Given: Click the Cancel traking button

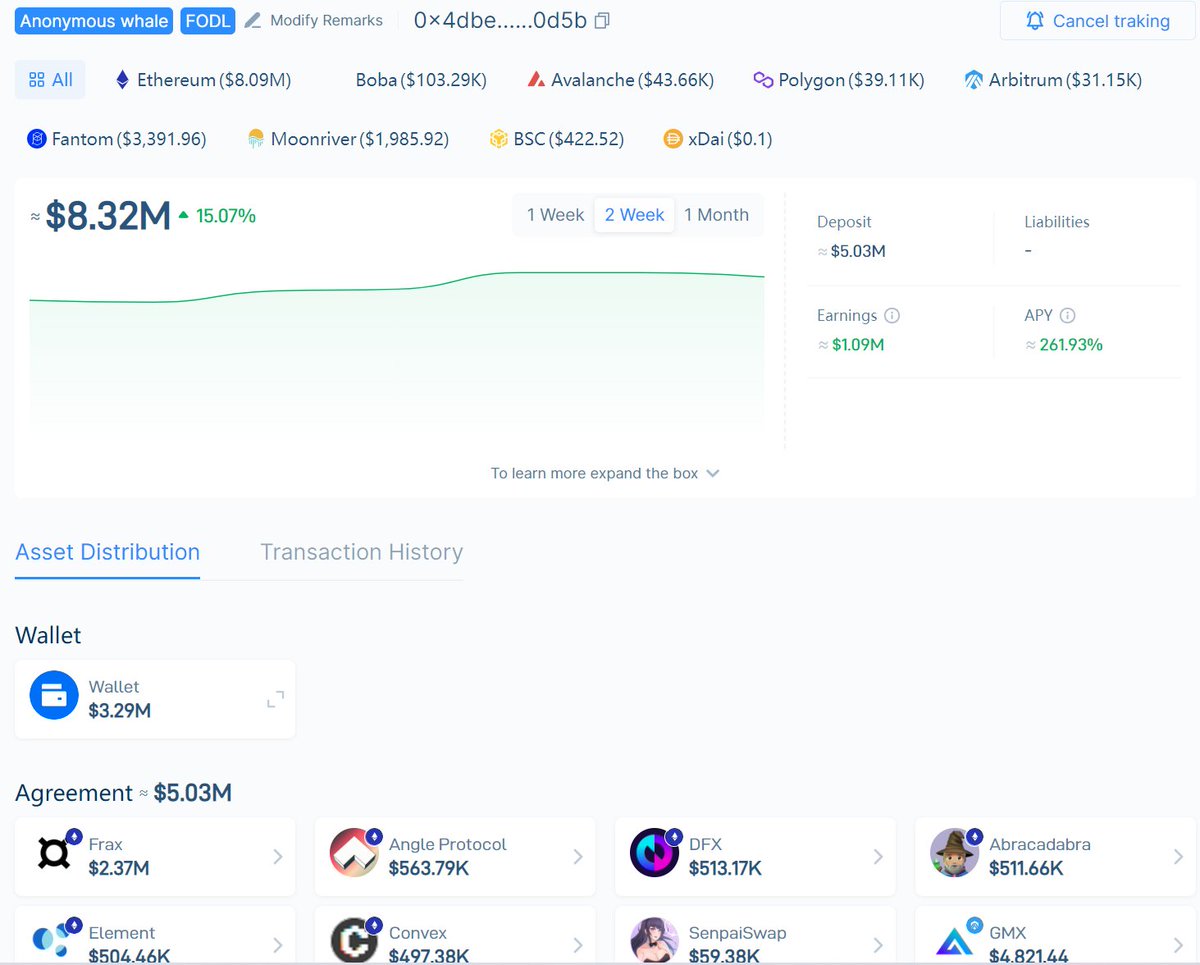Looking at the screenshot, I should coord(1097,20).
